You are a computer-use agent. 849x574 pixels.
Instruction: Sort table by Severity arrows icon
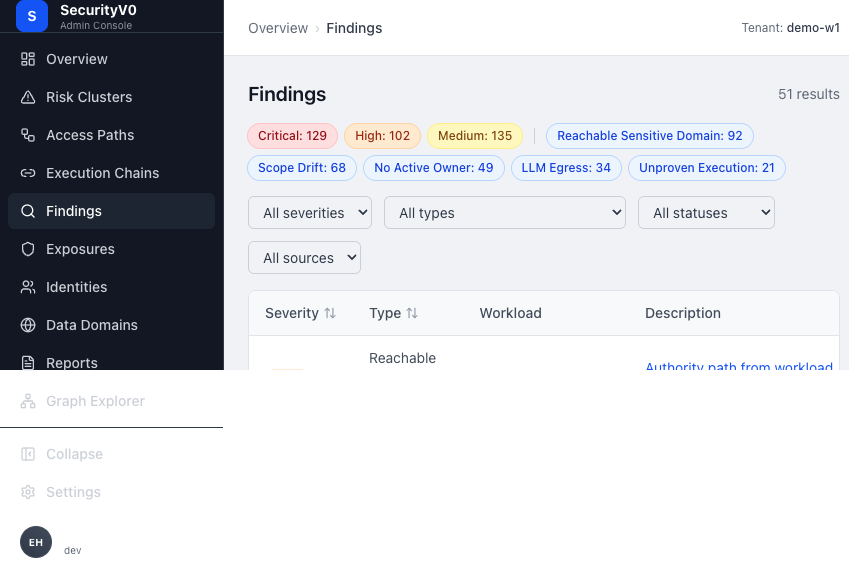[330, 313]
